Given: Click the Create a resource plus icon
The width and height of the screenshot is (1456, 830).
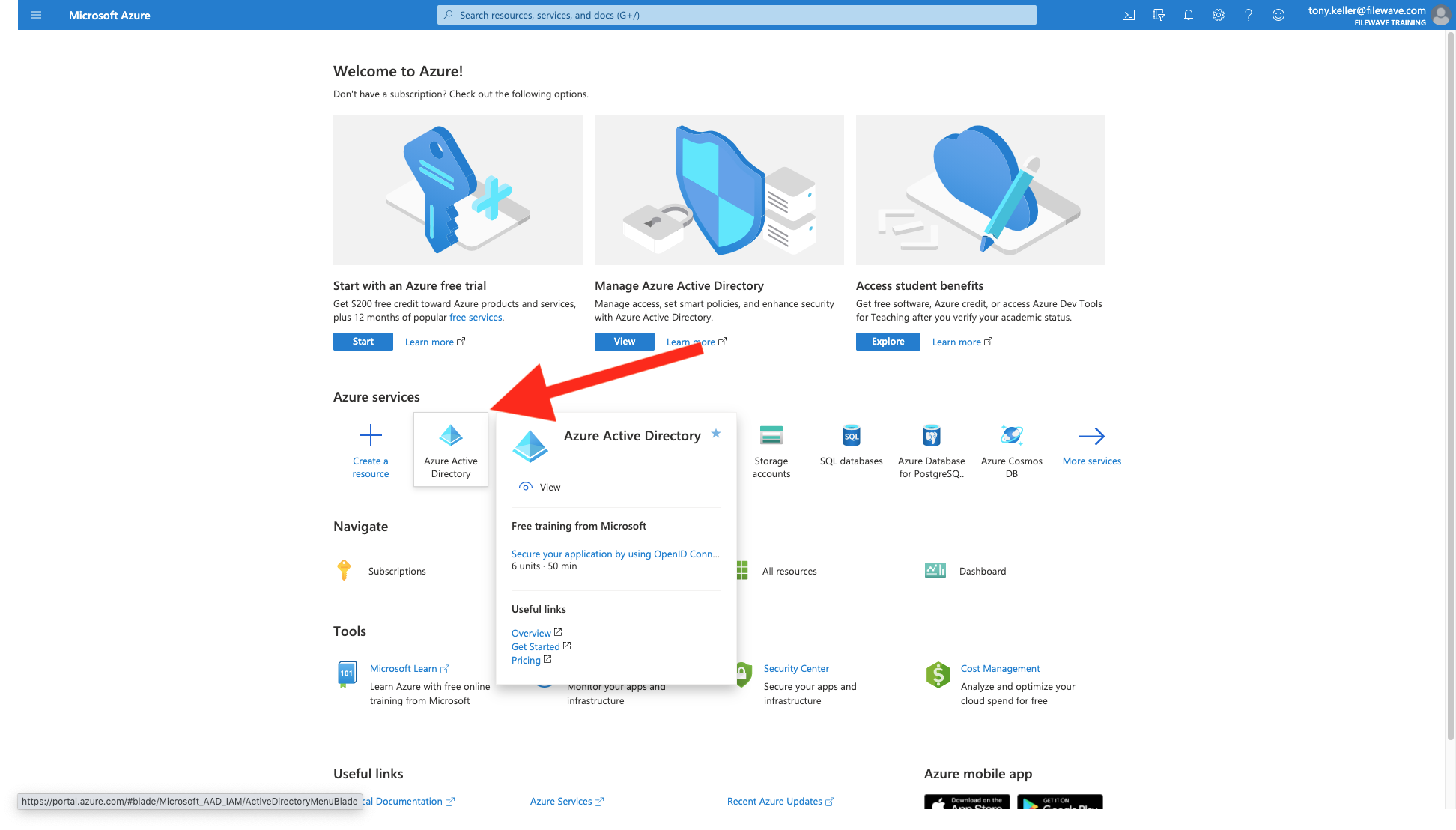Looking at the screenshot, I should 371,435.
